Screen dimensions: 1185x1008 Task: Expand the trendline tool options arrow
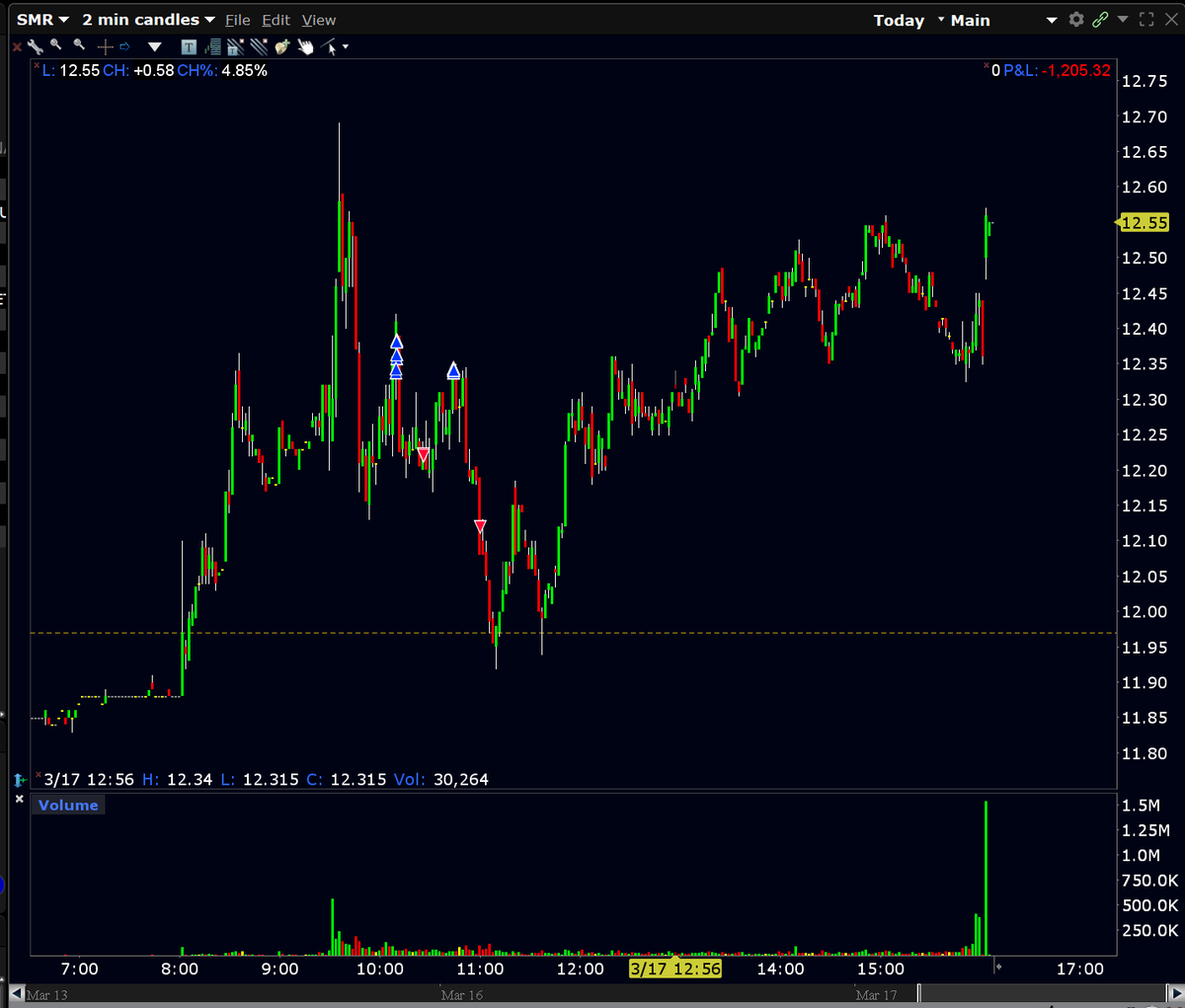coord(346,46)
